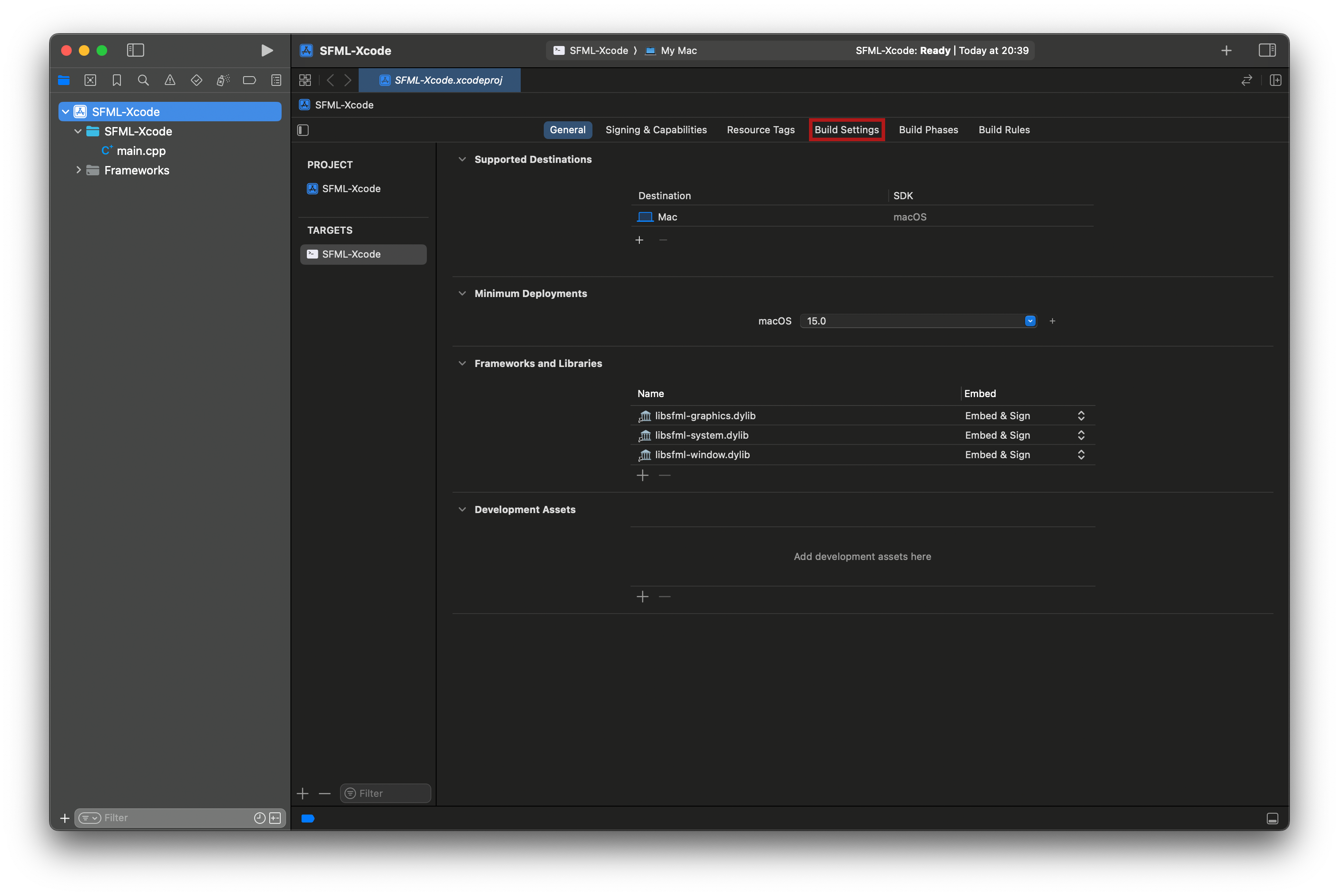Open the Breakpoint navigator icon
Screen dimensions: 1339x896
pyautogui.click(x=249, y=80)
